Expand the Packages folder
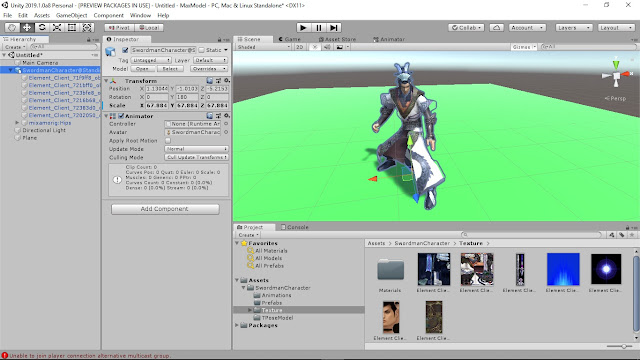This screenshot has height=360, width=640. [237, 325]
